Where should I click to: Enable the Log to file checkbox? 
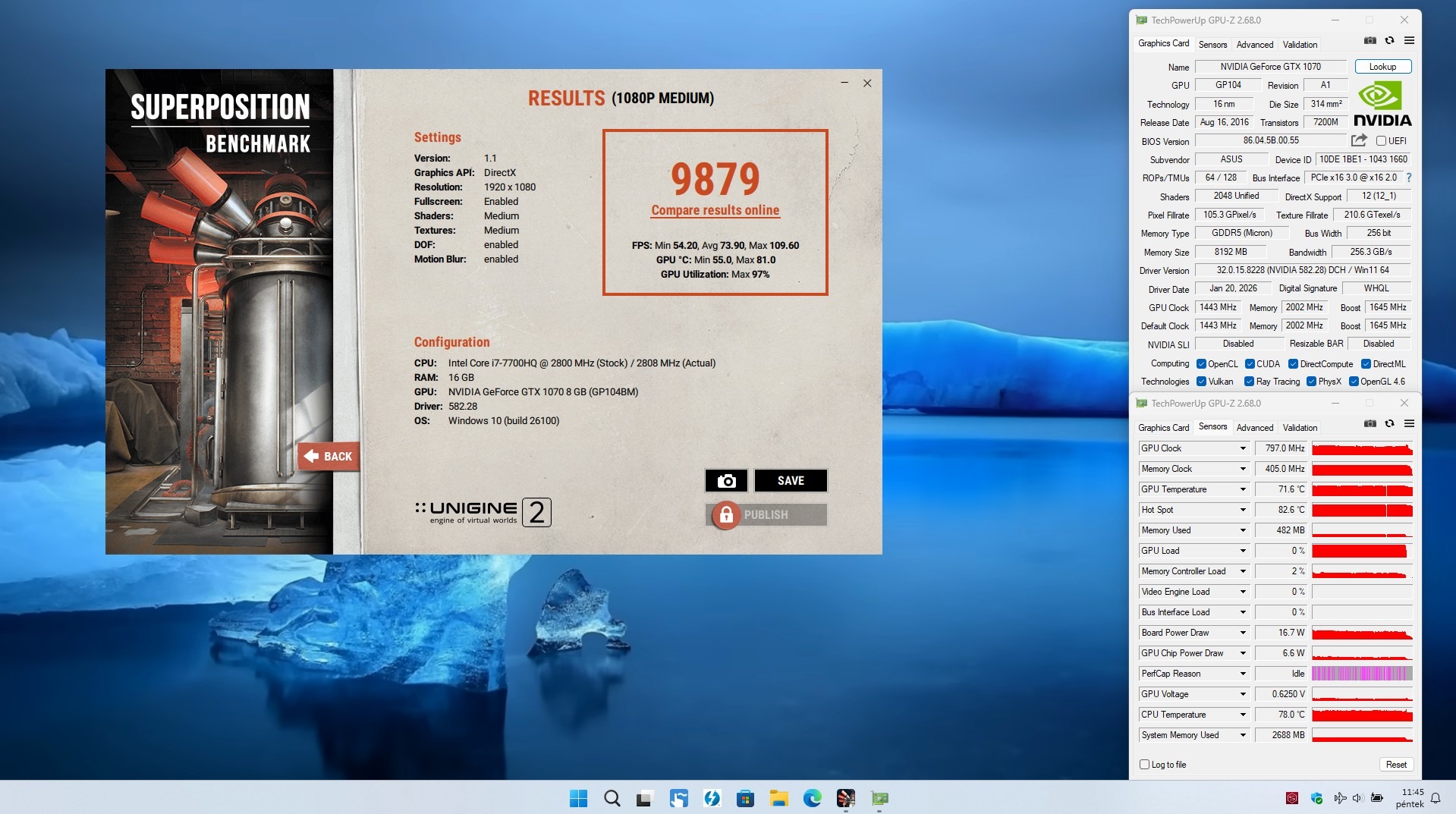click(1144, 765)
